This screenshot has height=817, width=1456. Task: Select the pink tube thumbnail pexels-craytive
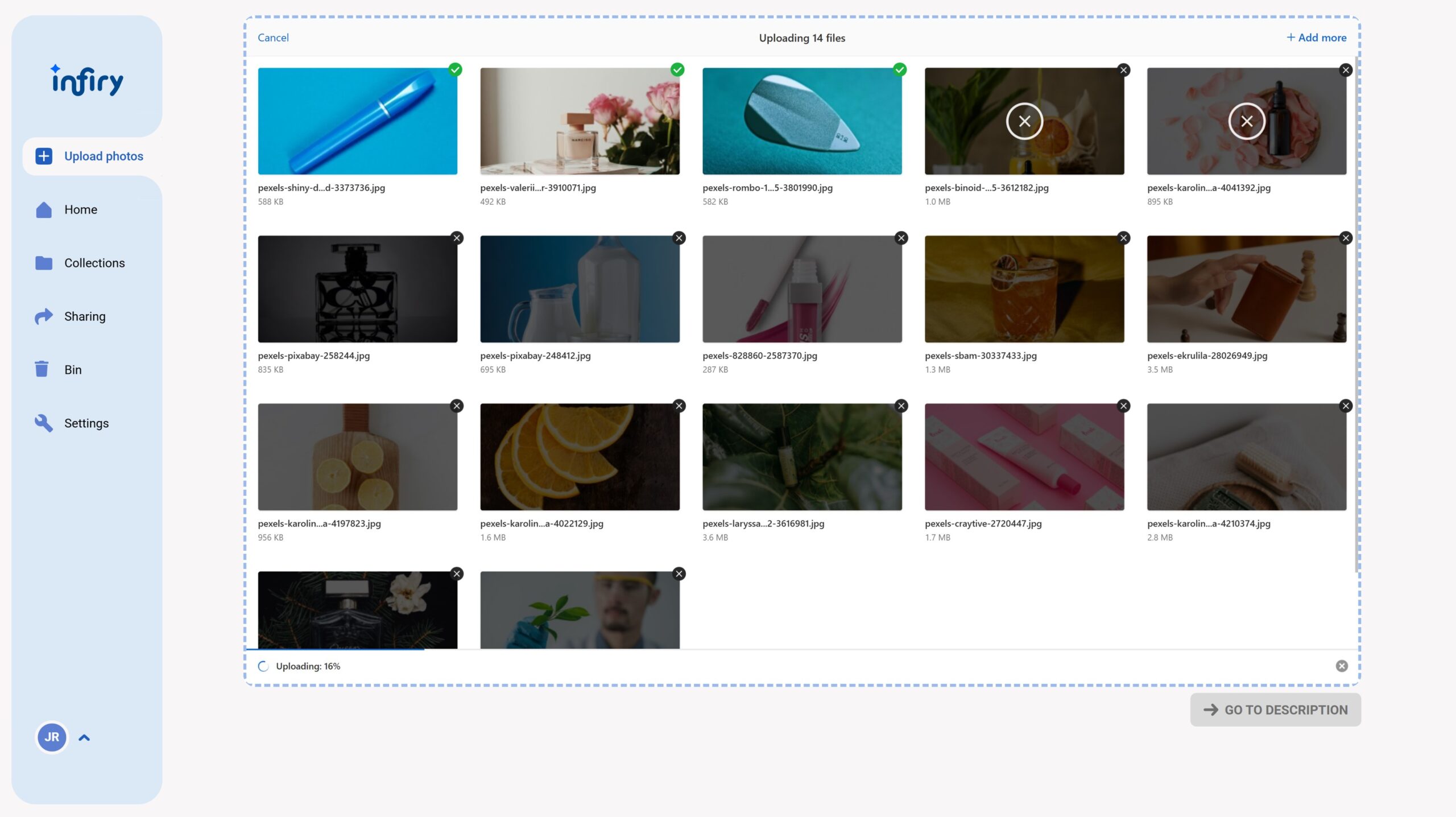(1024, 457)
